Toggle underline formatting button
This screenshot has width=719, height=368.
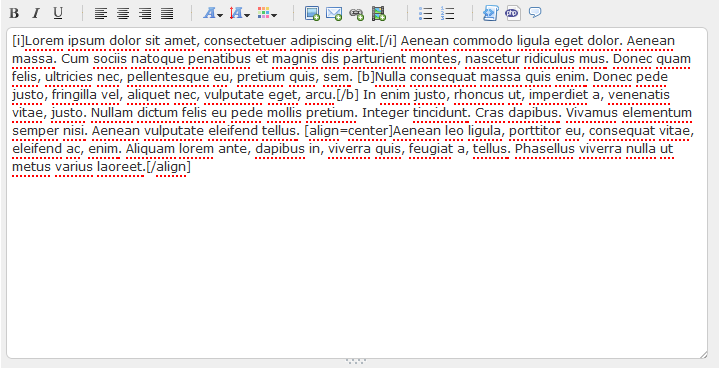(x=58, y=13)
